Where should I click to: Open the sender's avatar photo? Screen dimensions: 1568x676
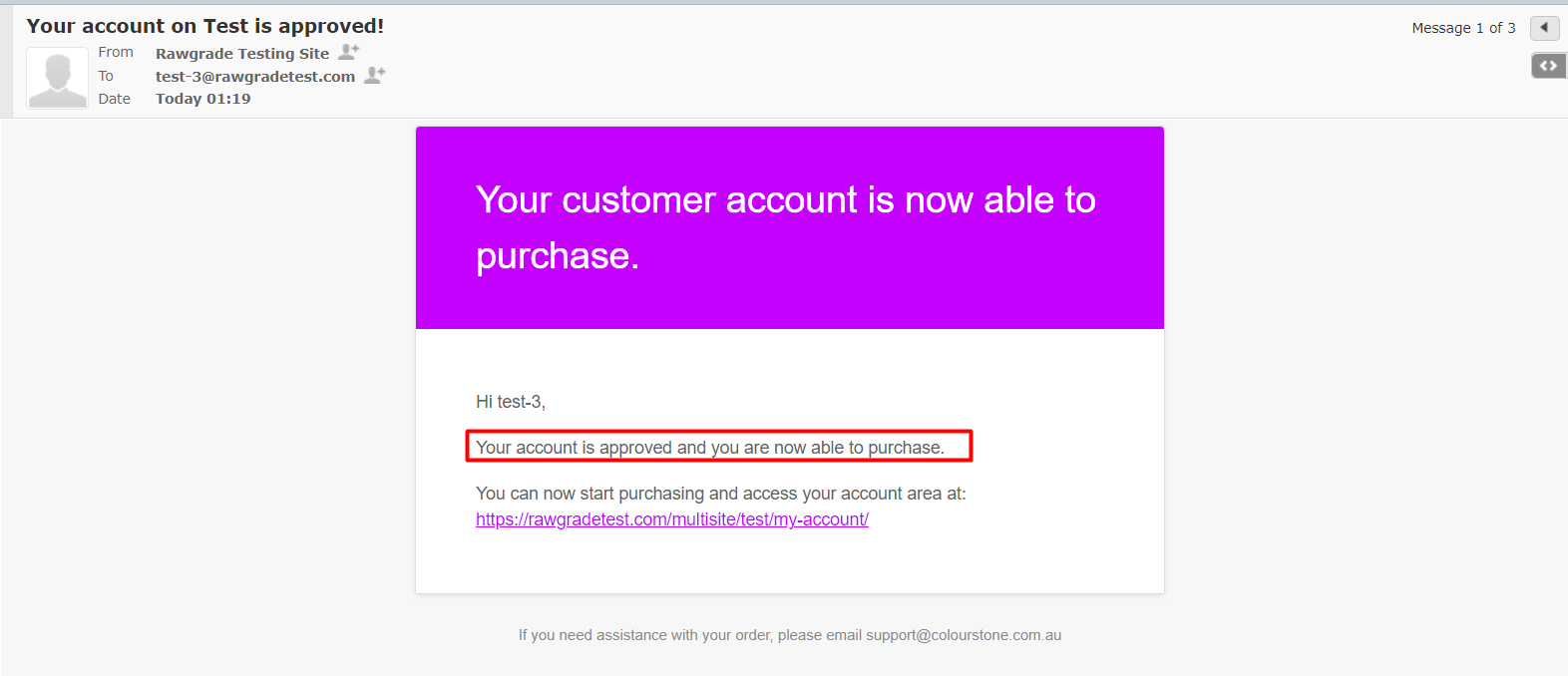(x=57, y=78)
